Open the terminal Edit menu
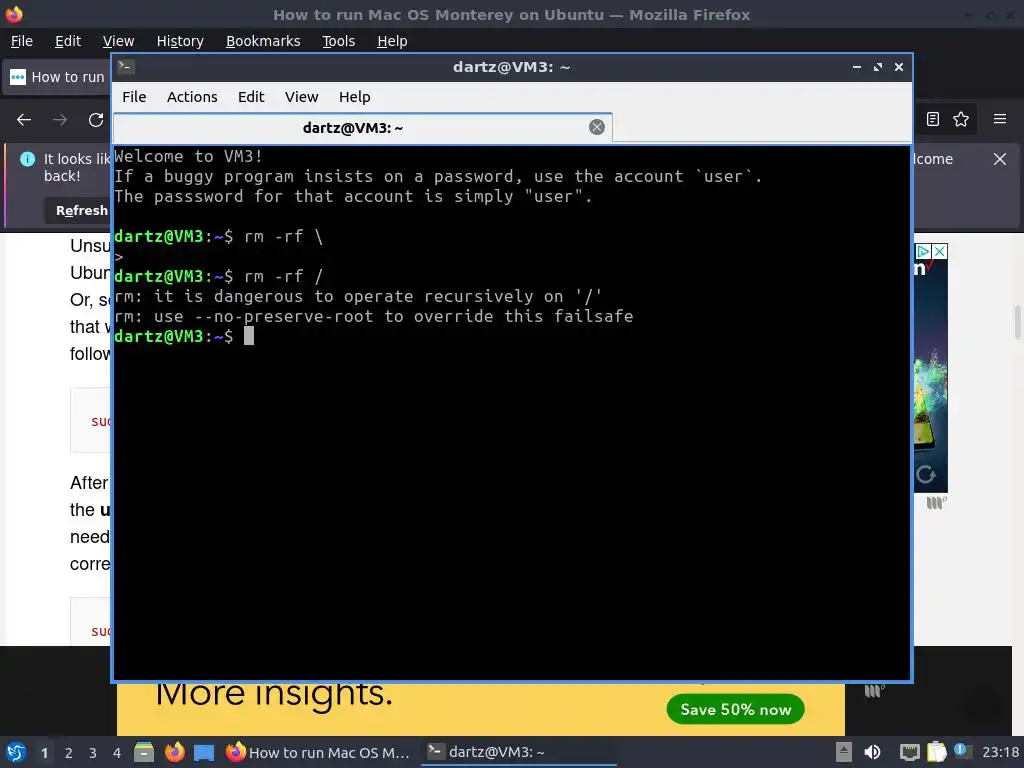The width and height of the screenshot is (1024, 768). (251, 97)
